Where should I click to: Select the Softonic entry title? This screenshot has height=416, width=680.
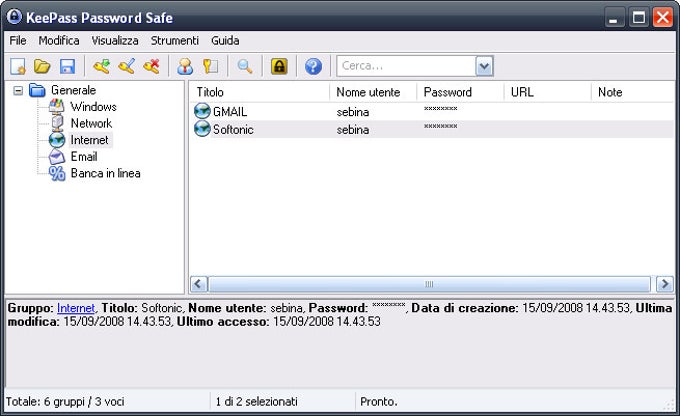coord(233,129)
